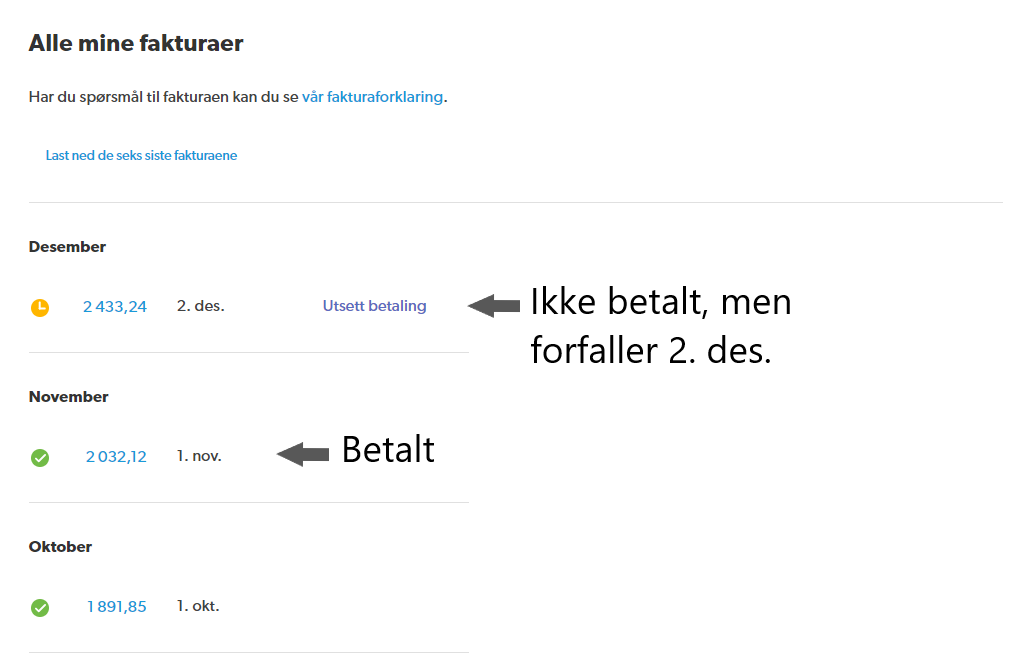Click the green checkmark icon for October invoice
Screen dimensions: 1035x668
tap(40, 608)
